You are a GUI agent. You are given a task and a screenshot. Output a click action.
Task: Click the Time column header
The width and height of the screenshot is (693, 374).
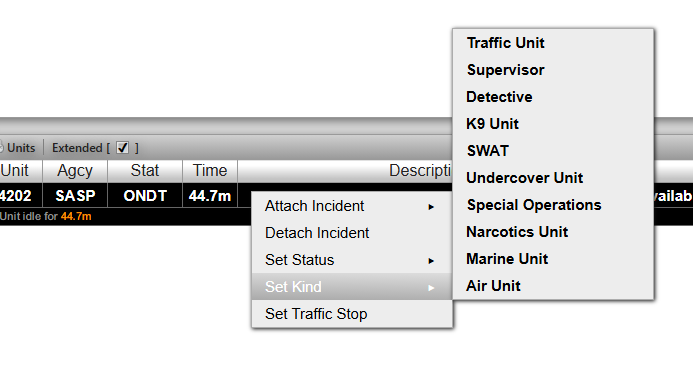[210, 171]
